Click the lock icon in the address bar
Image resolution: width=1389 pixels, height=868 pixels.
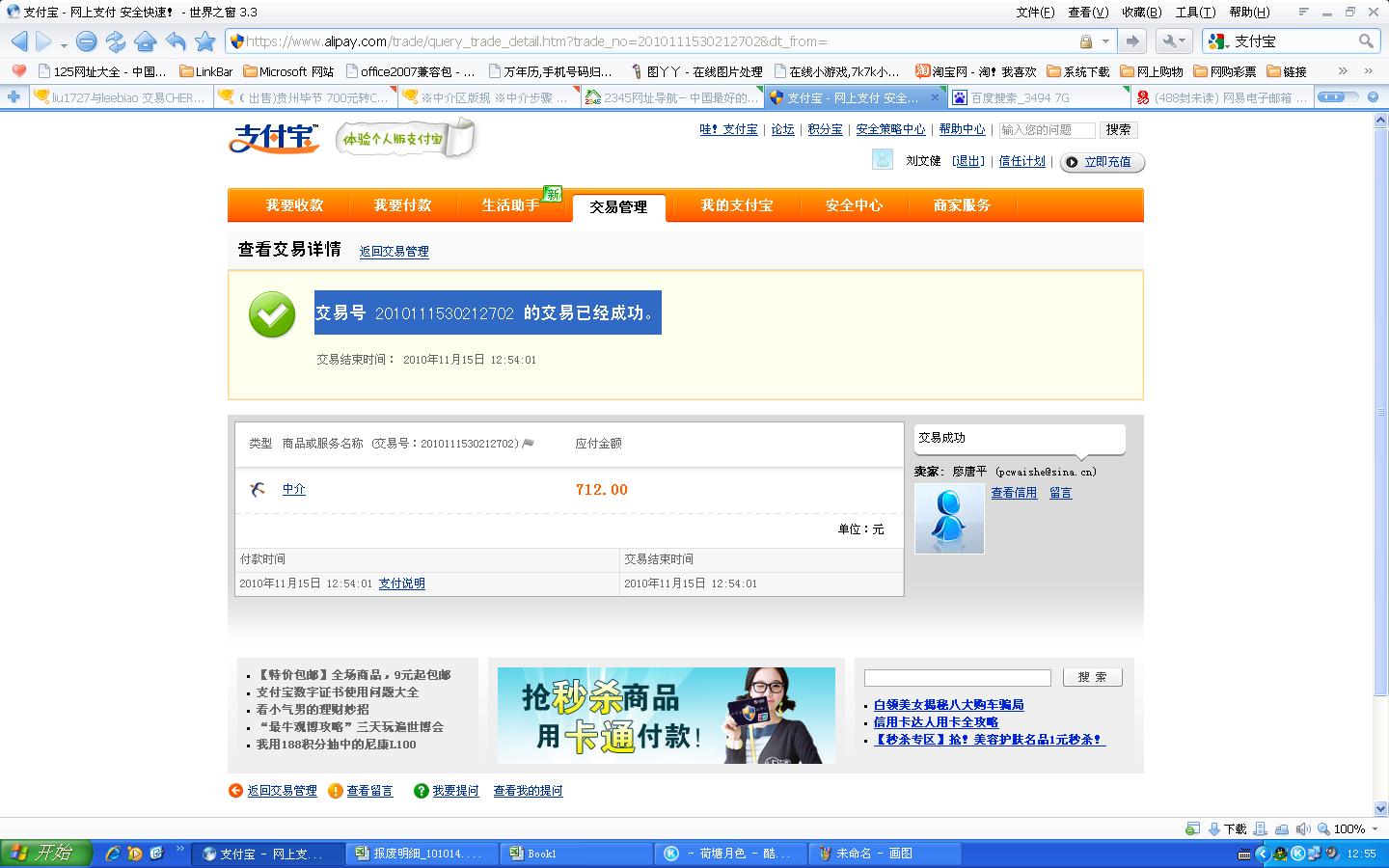click(x=1086, y=41)
